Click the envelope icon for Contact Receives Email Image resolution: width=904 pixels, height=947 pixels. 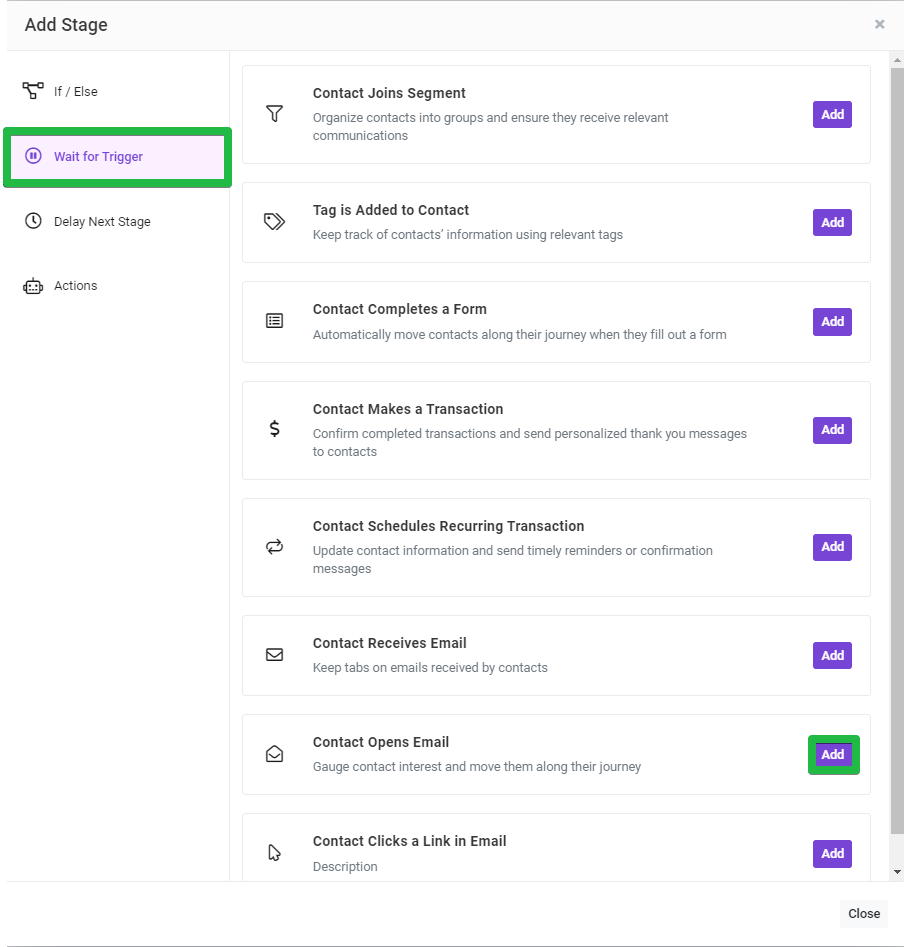(275, 655)
